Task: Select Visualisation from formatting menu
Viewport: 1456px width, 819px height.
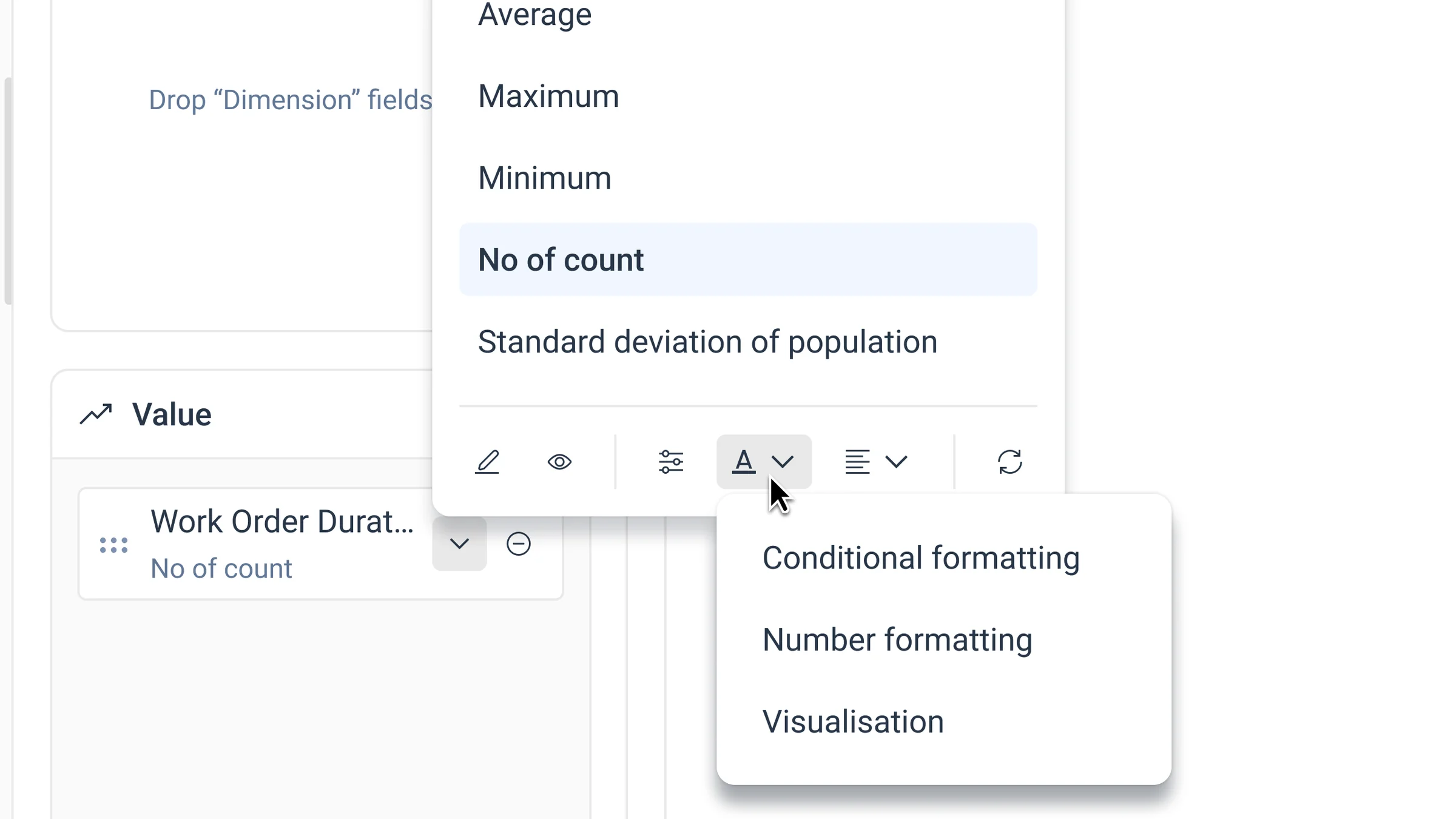Action: pyautogui.click(x=853, y=721)
